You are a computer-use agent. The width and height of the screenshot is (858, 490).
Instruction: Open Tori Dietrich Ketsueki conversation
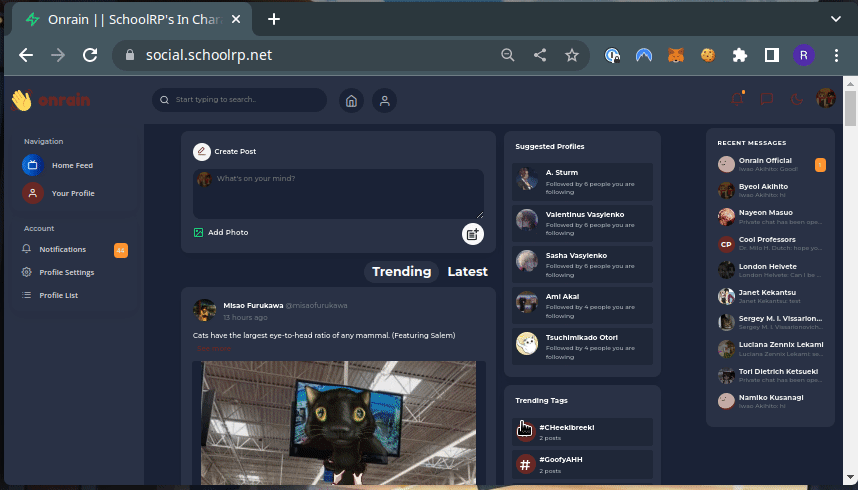click(770, 375)
